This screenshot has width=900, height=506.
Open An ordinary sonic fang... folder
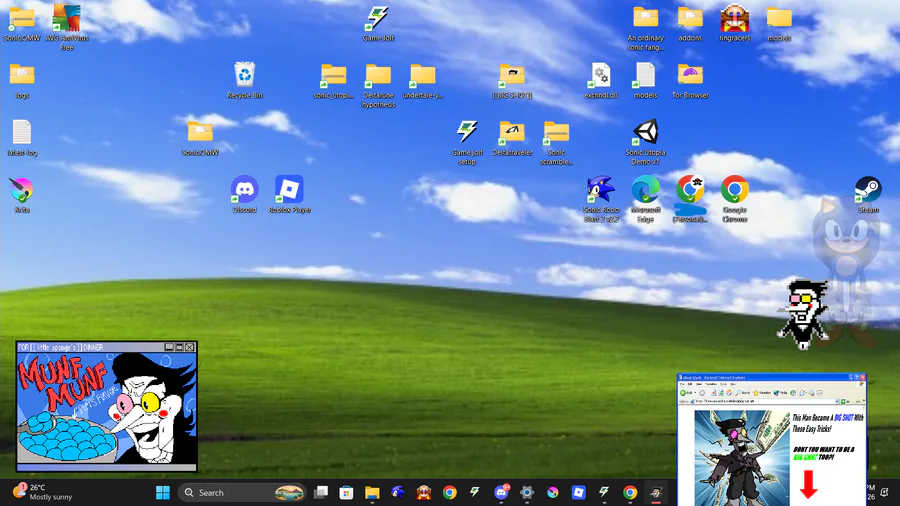(646, 28)
